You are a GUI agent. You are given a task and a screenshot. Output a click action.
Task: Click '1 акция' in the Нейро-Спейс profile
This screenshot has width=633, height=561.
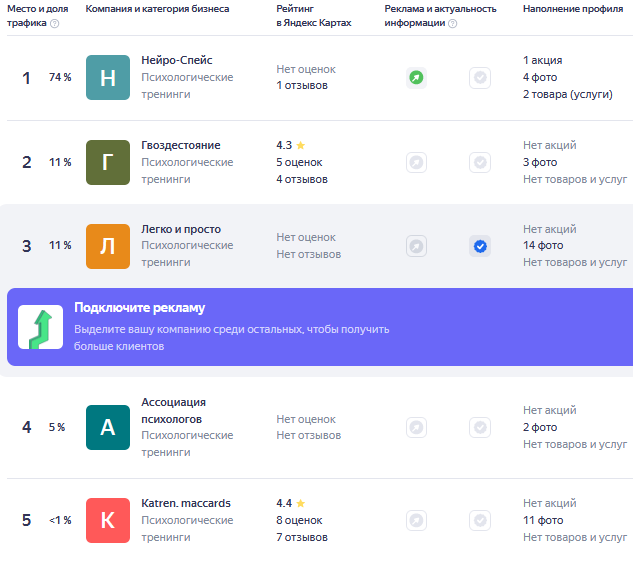[543, 60]
